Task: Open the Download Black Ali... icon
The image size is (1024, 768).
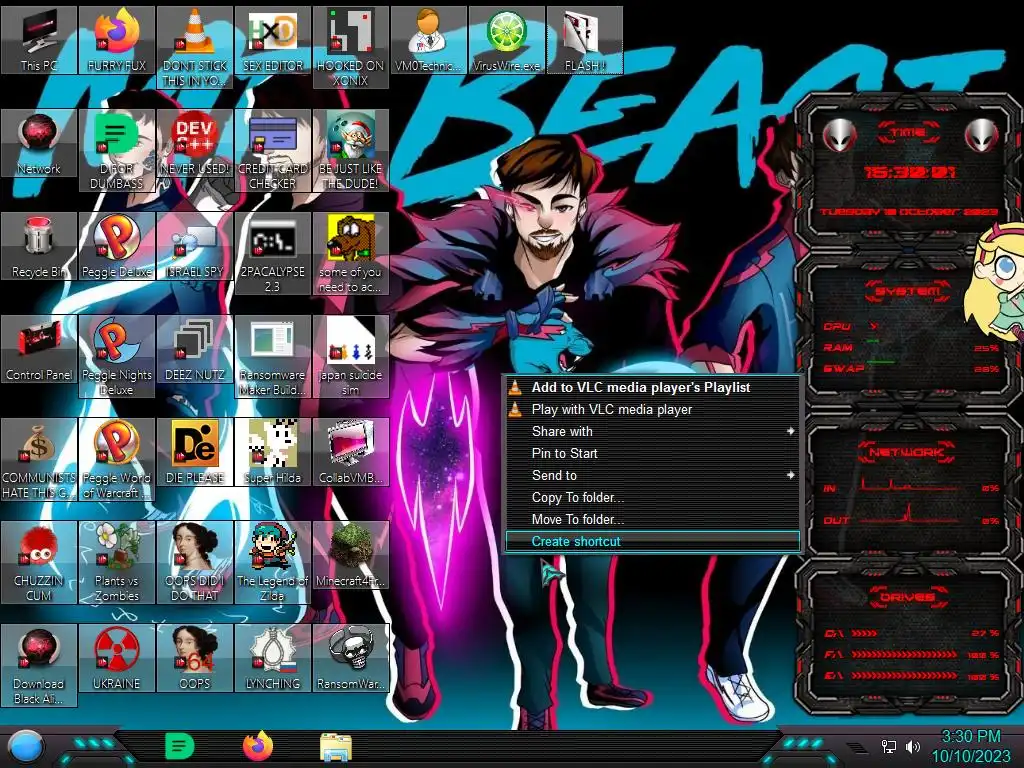Action: click(x=39, y=665)
